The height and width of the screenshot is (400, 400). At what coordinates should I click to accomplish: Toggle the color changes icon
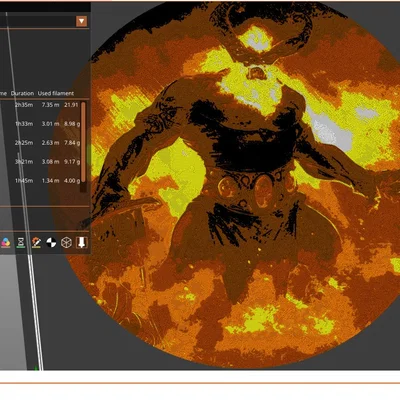[6, 242]
